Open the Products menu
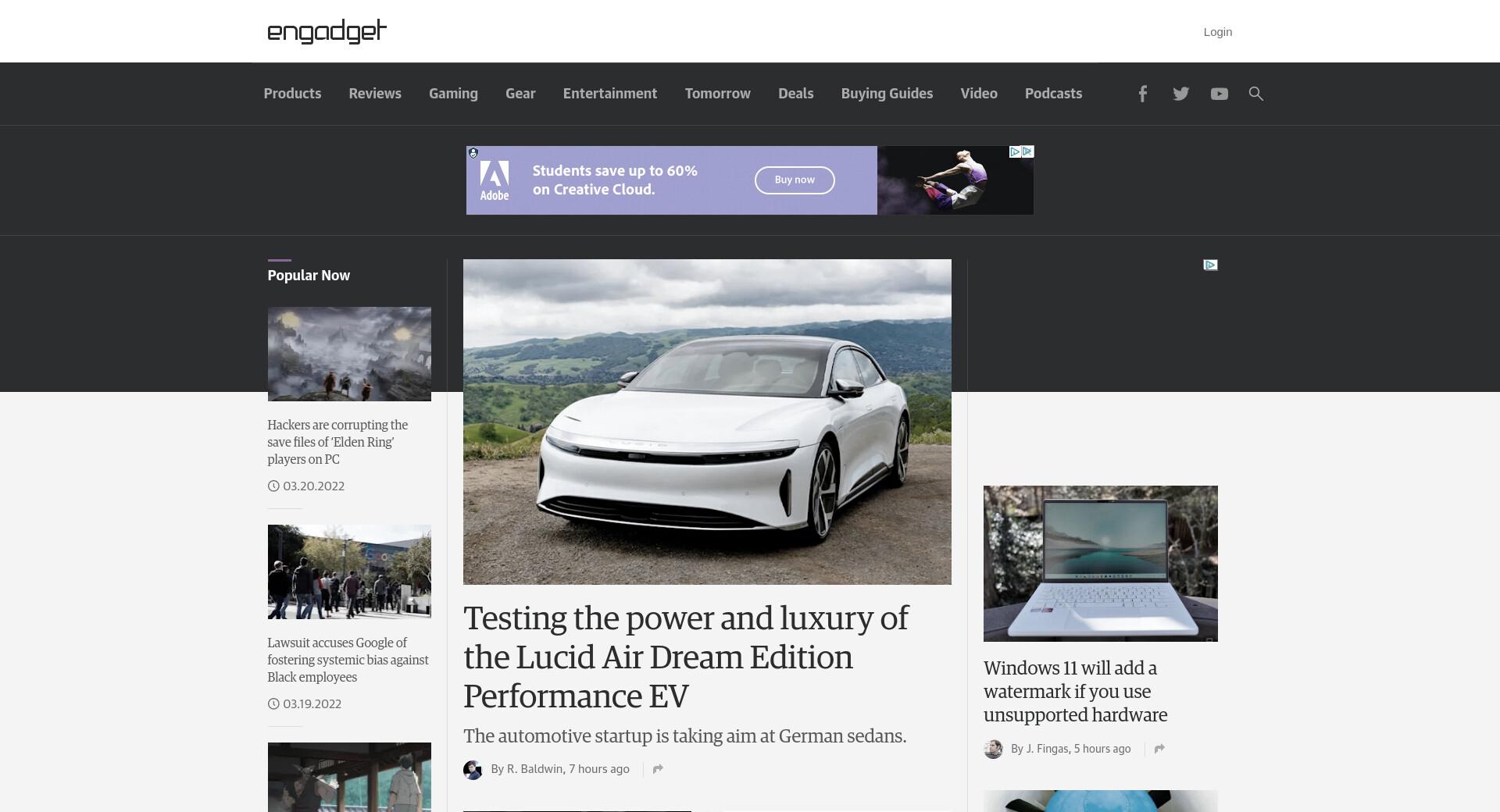This screenshot has height=812, width=1500. (x=292, y=94)
